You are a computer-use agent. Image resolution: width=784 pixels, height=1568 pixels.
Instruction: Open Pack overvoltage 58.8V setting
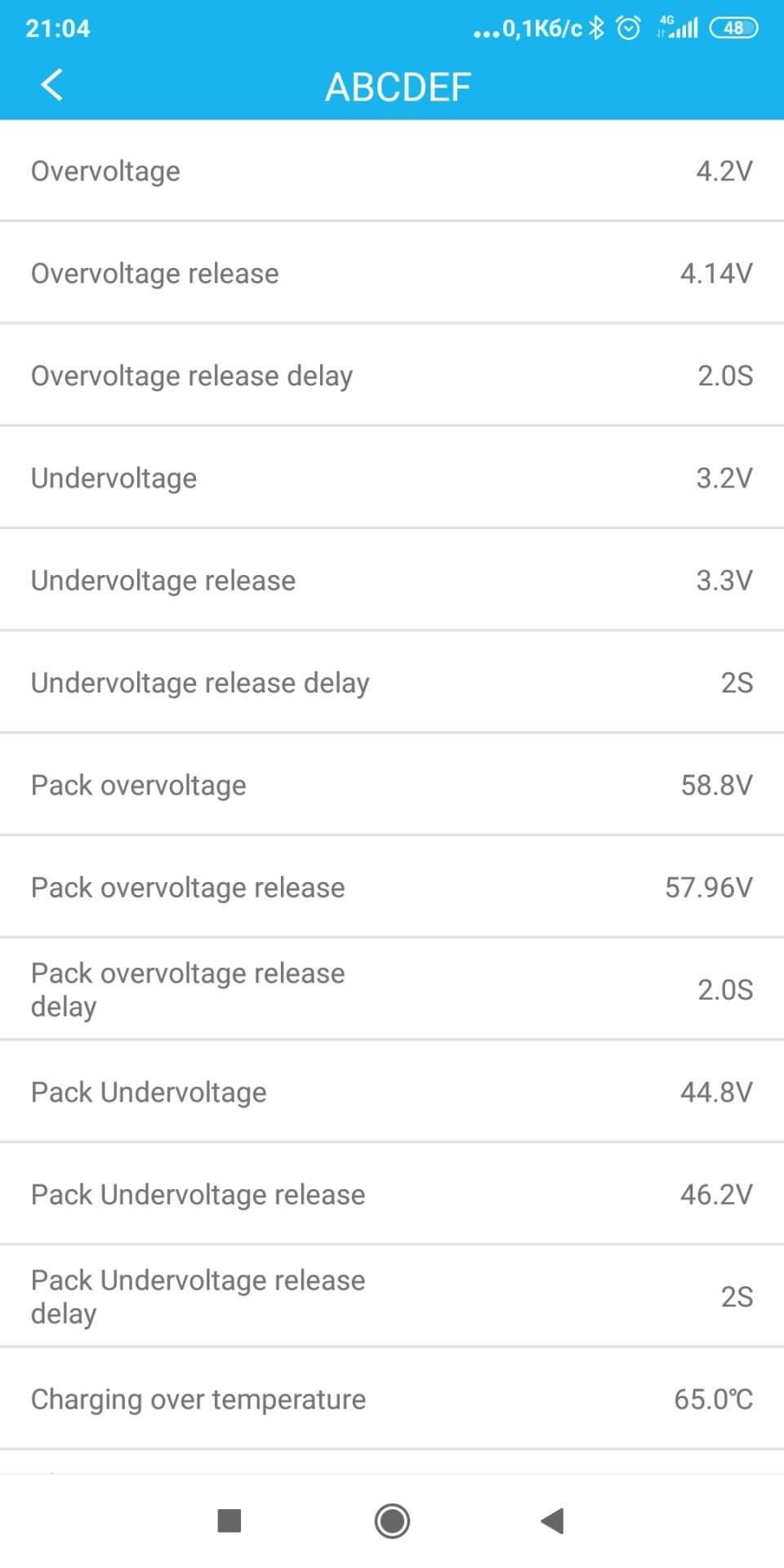[x=392, y=785]
